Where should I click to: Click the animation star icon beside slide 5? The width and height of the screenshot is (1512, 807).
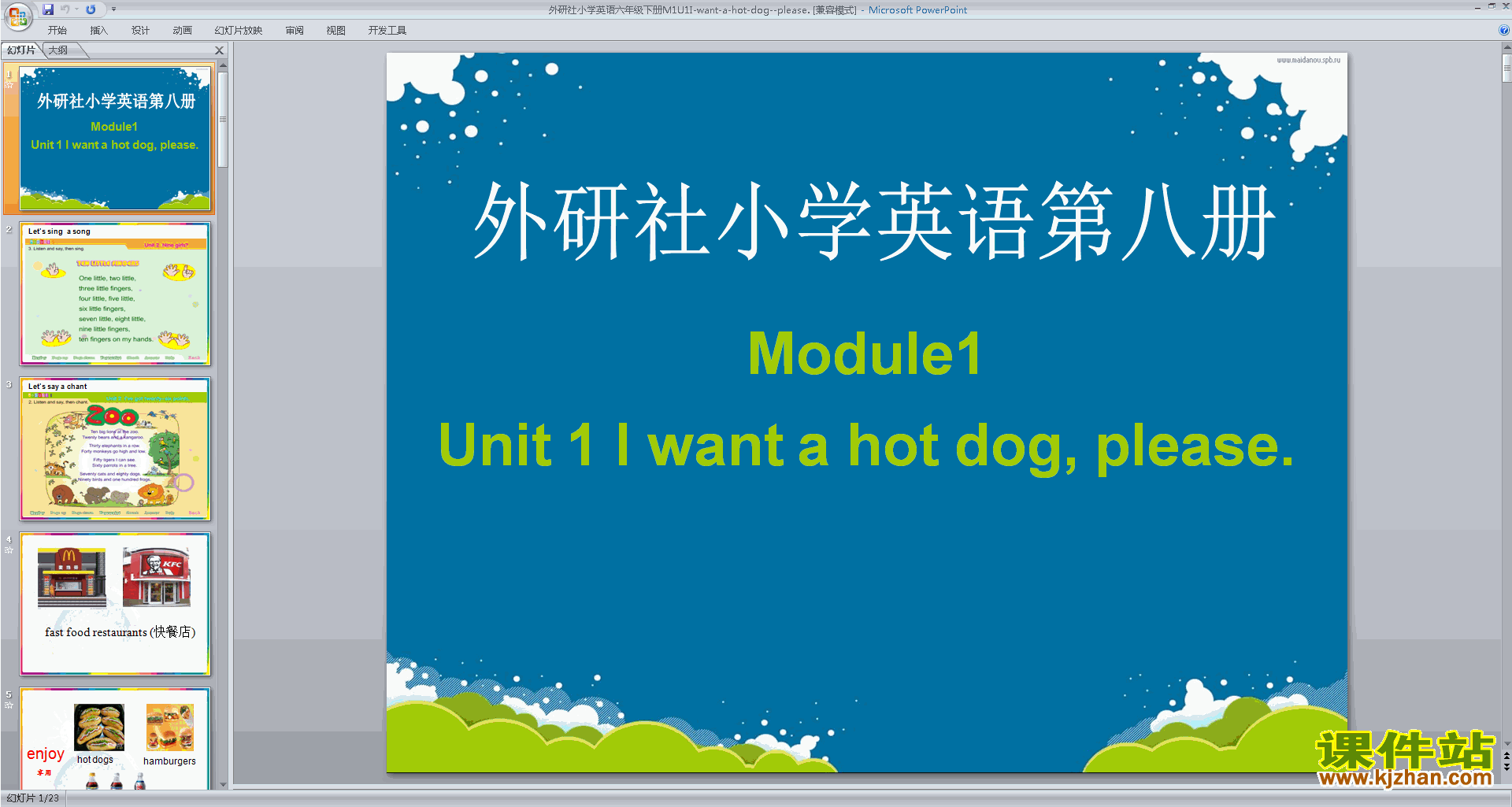point(9,705)
